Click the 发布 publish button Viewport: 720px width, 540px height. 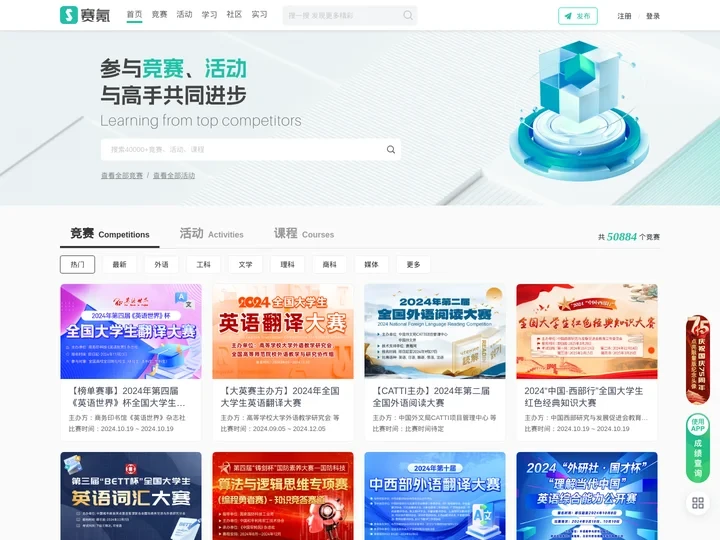[578, 16]
